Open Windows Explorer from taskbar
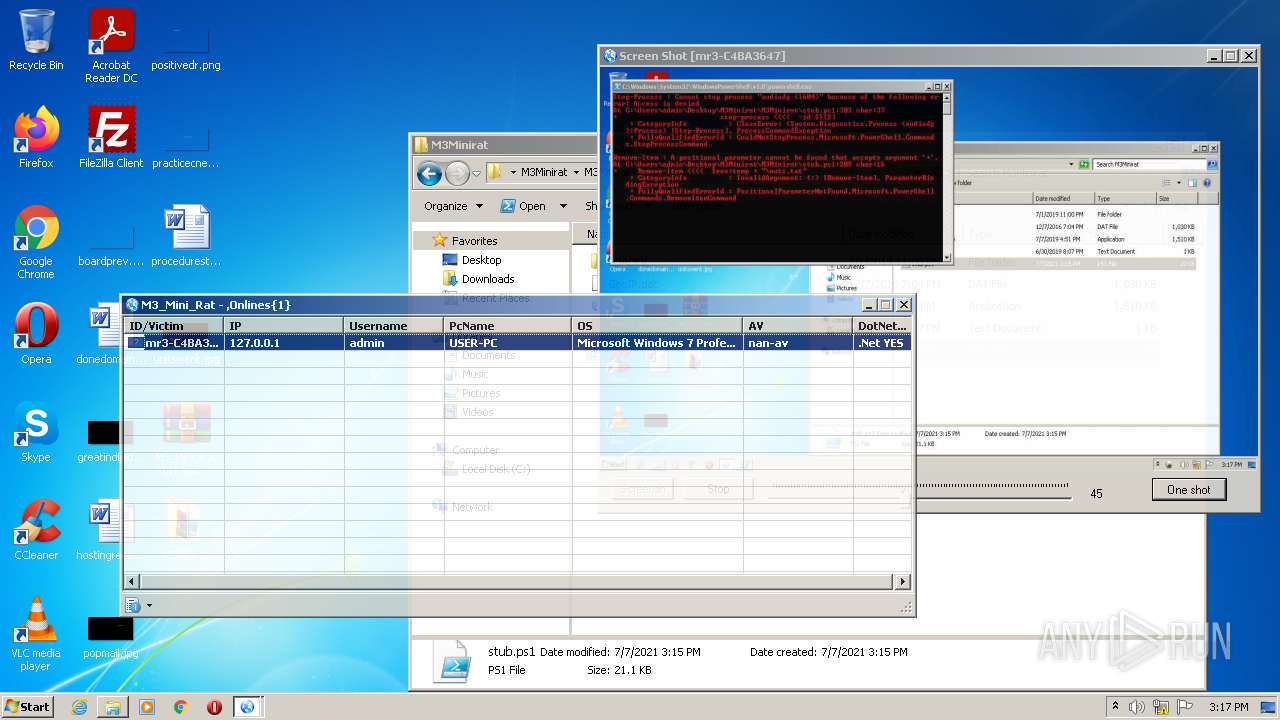 pyautogui.click(x=113, y=707)
